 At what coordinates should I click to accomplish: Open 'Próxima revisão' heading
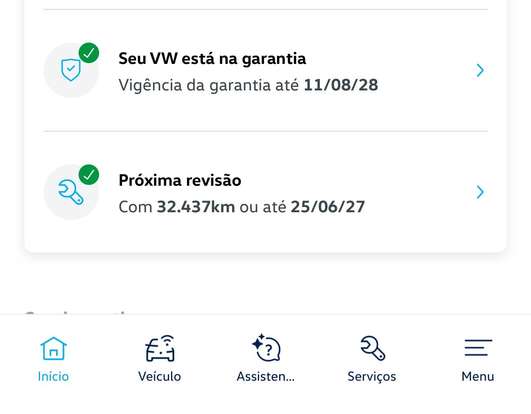180,180
